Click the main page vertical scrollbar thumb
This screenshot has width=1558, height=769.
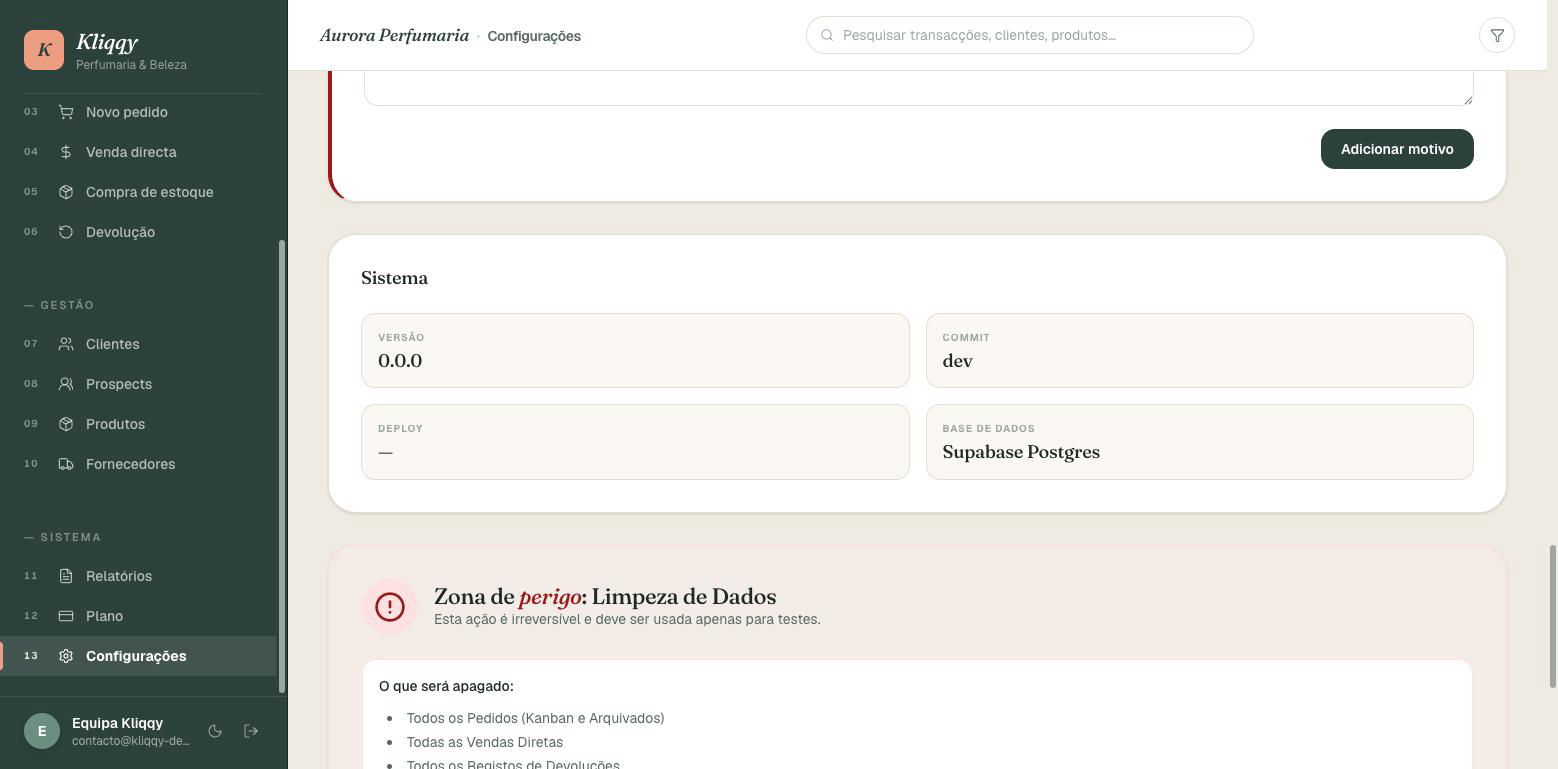pos(1553,616)
